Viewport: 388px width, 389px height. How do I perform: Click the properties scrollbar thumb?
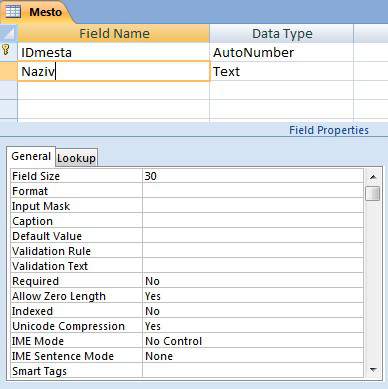pyautogui.click(x=373, y=193)
